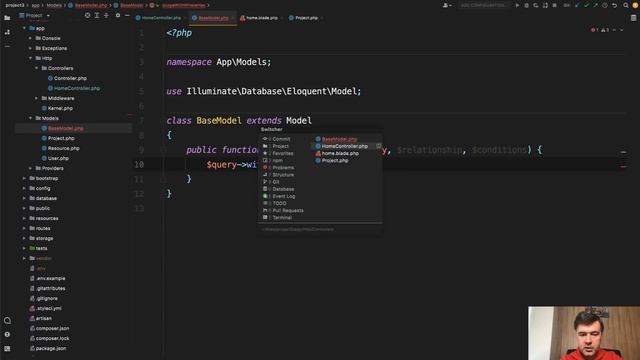Choose Favorites in the Switcher popup

[283, 153]
